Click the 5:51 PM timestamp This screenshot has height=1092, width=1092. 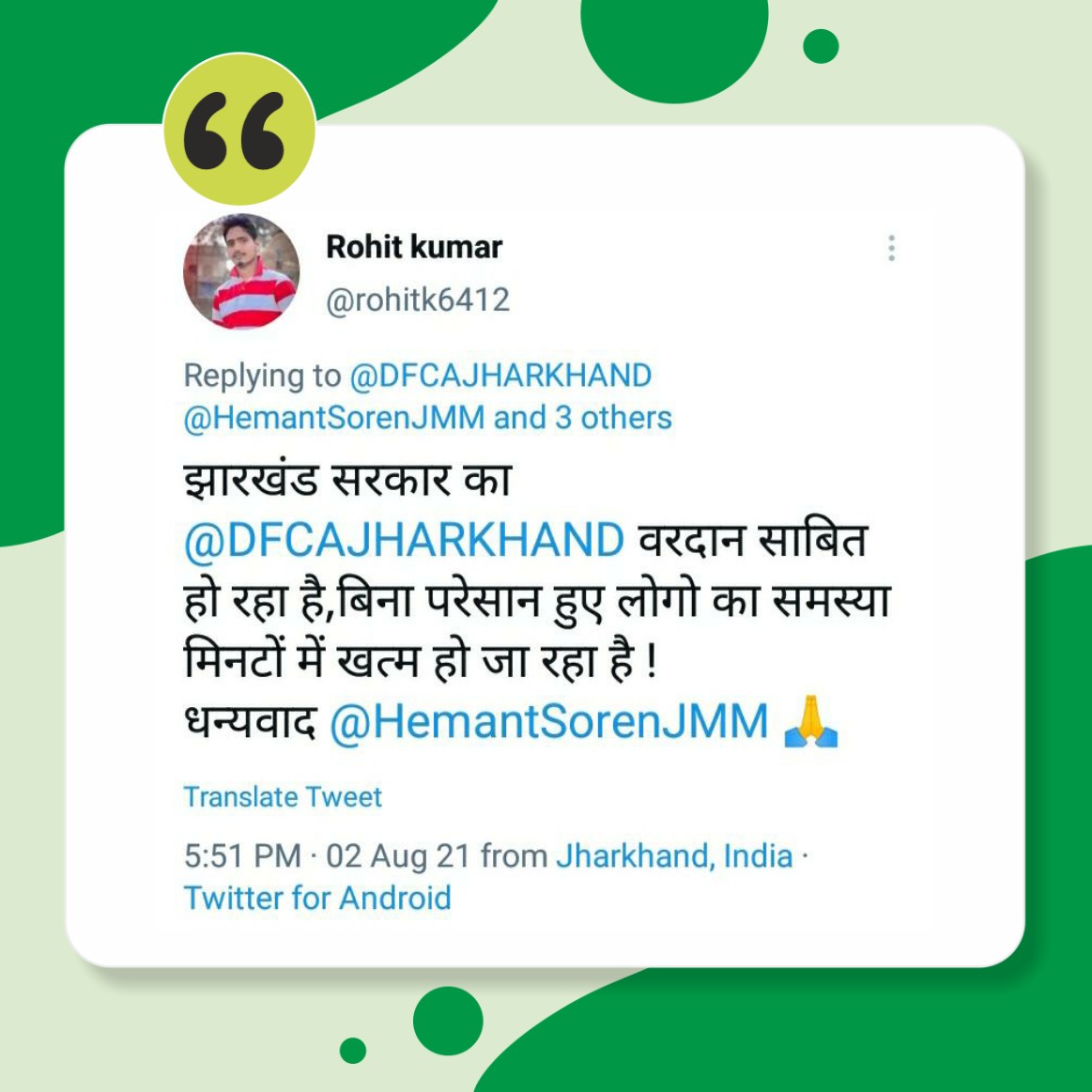[242, 856]
